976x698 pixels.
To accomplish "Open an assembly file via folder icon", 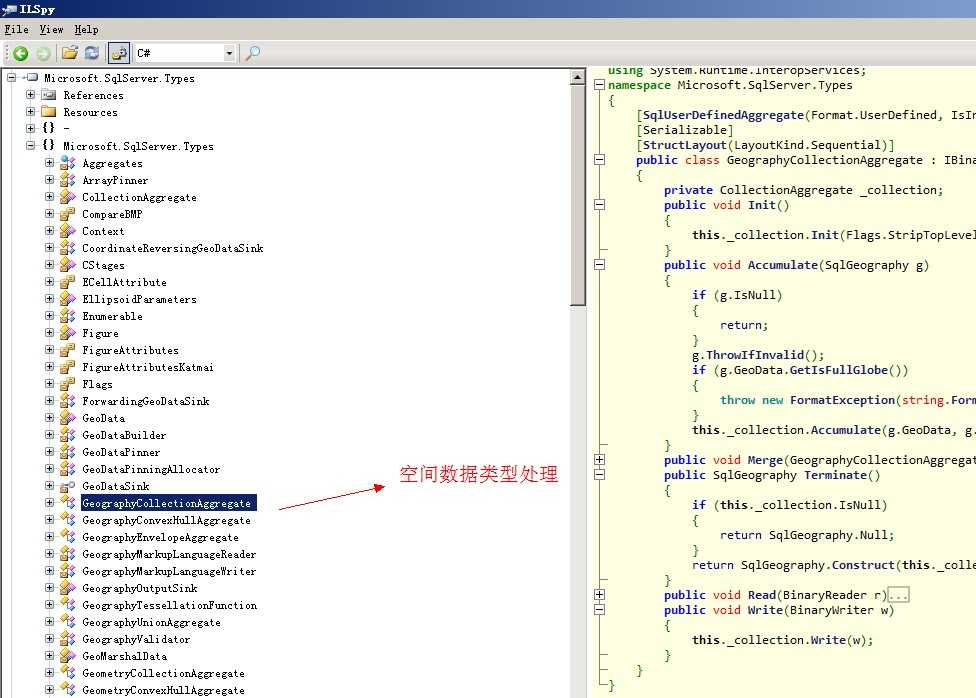I will tap(70, 53).
